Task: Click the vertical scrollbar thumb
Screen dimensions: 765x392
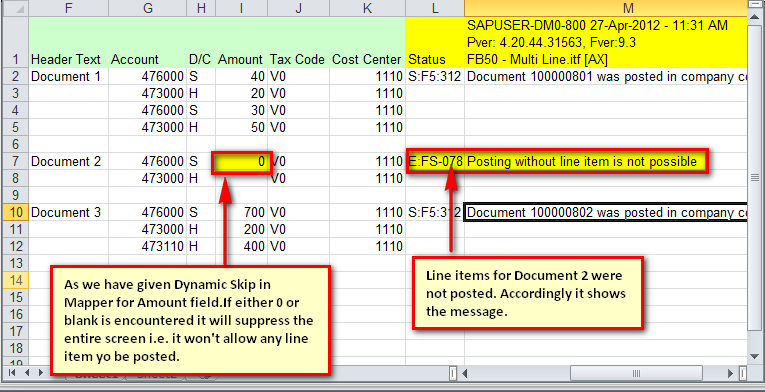Action: point(756,177)
